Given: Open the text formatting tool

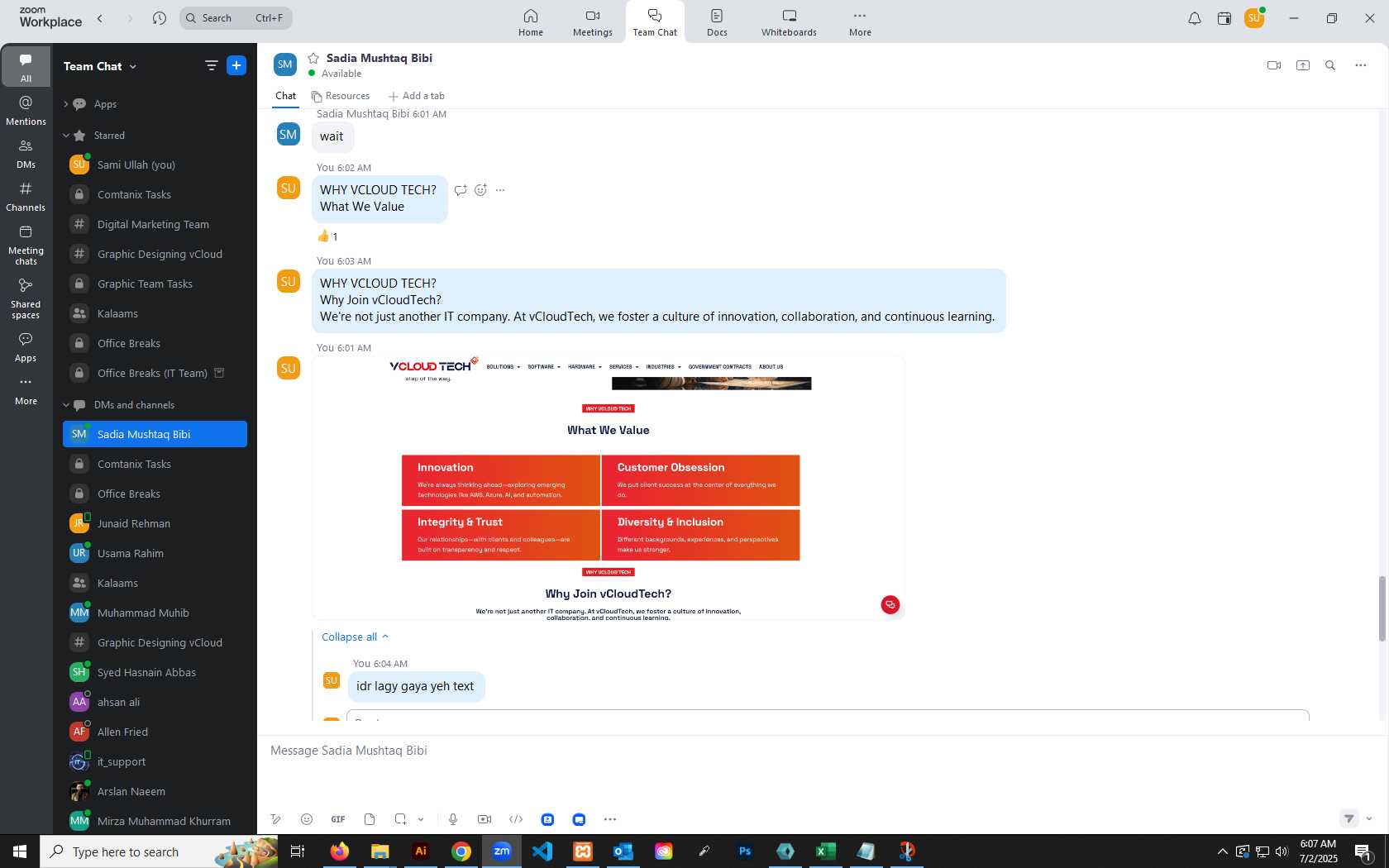Looking at the screenshot, I should 276,819.
